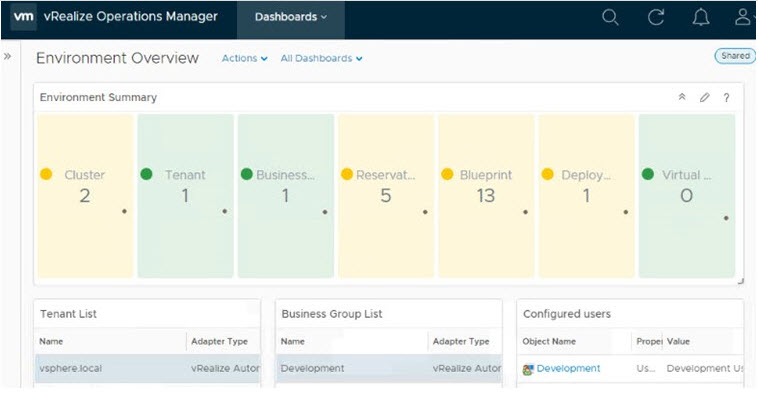
Task: Expand the left side navigation panel
Action: tap(8, 57)
